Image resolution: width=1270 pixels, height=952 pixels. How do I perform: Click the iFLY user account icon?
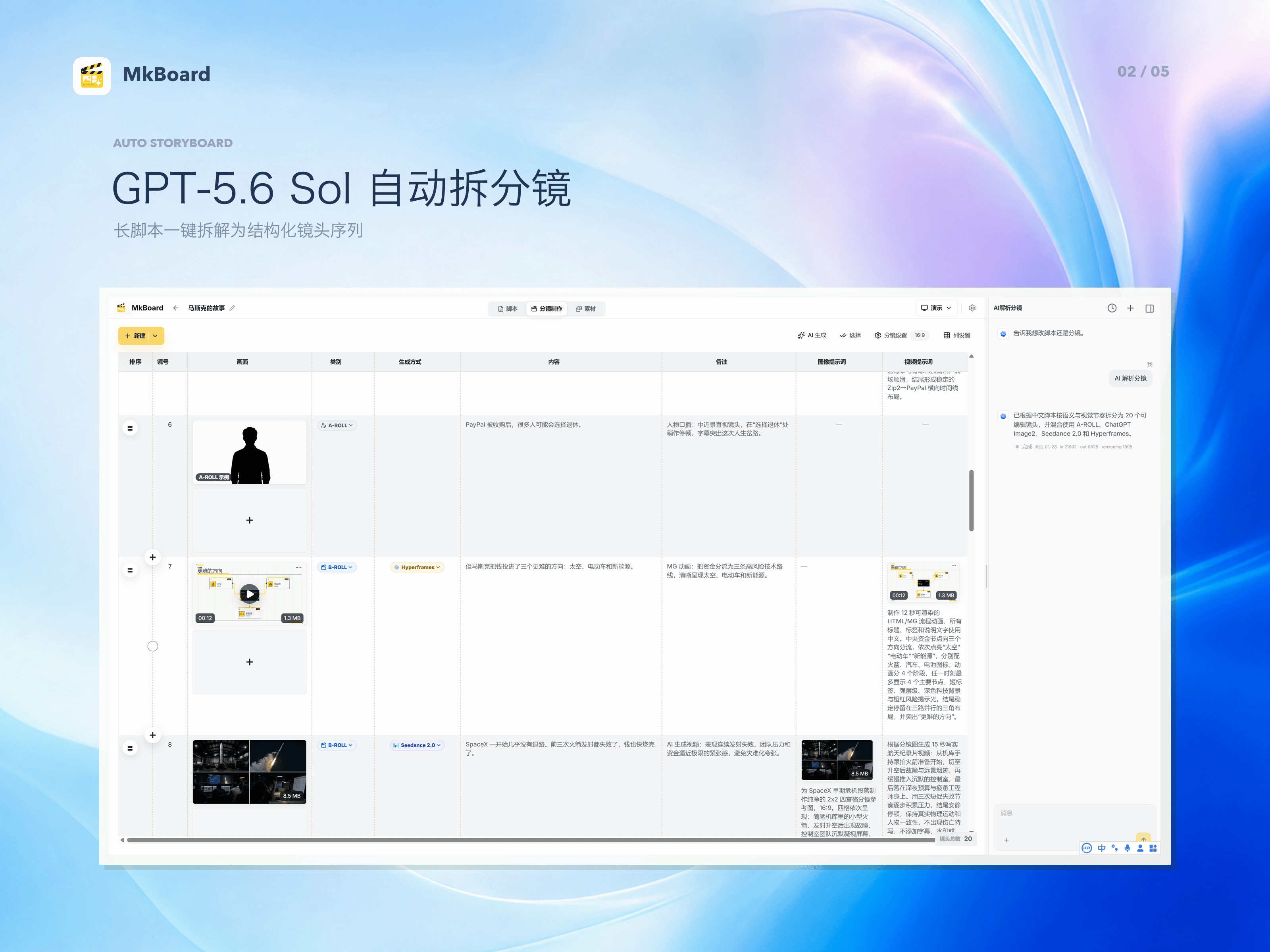[1140, 848]
